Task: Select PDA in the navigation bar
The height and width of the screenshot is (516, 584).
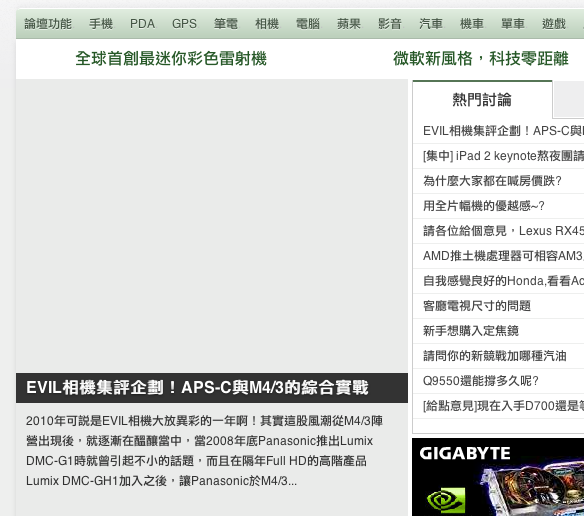Action: click(x=142, y=24)
